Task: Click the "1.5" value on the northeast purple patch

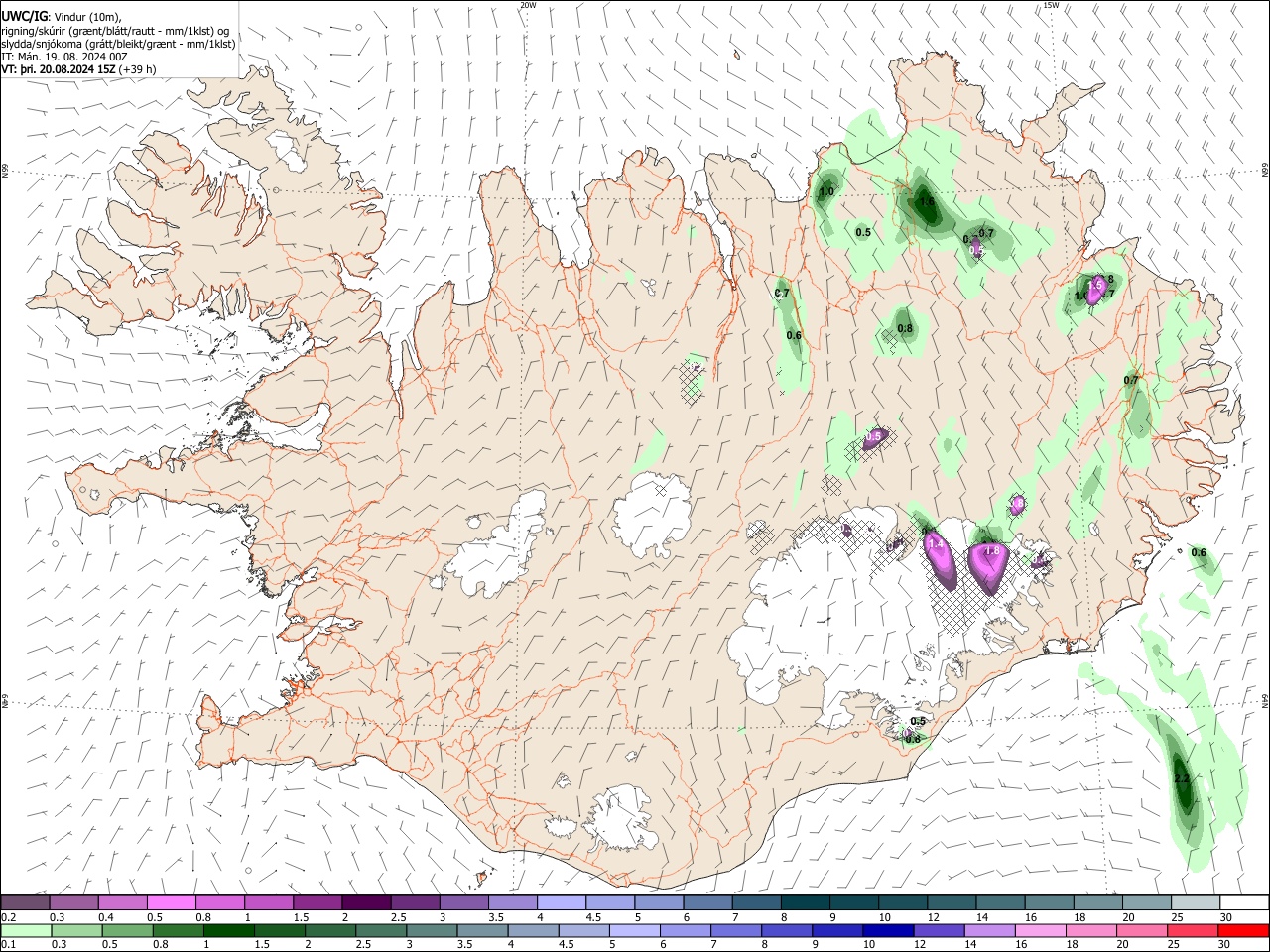Action: click(1095, 286)
